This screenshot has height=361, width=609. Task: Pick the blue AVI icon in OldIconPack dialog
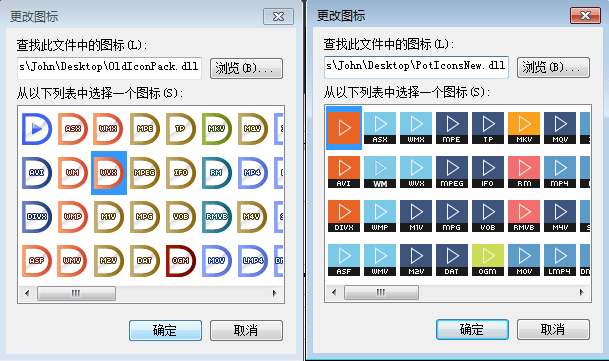(x=37, y=173)
